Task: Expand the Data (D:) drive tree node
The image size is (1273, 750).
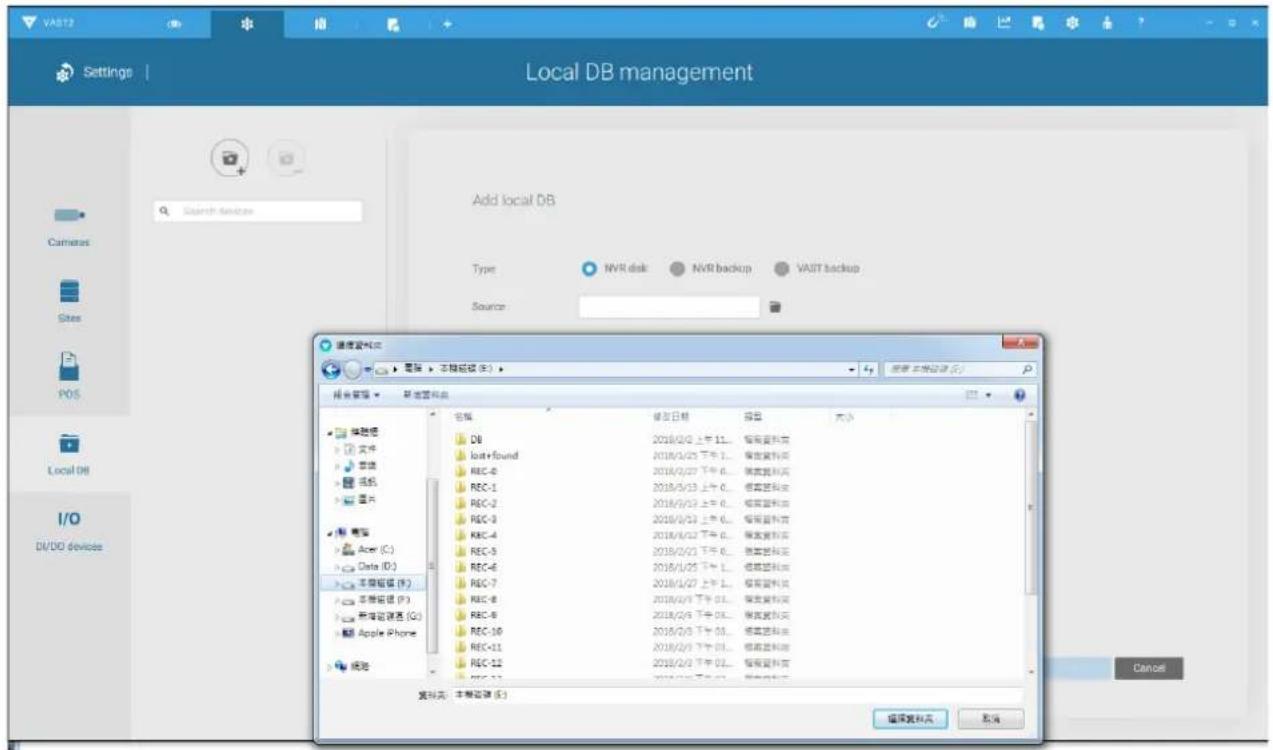Action: [334, 565]
